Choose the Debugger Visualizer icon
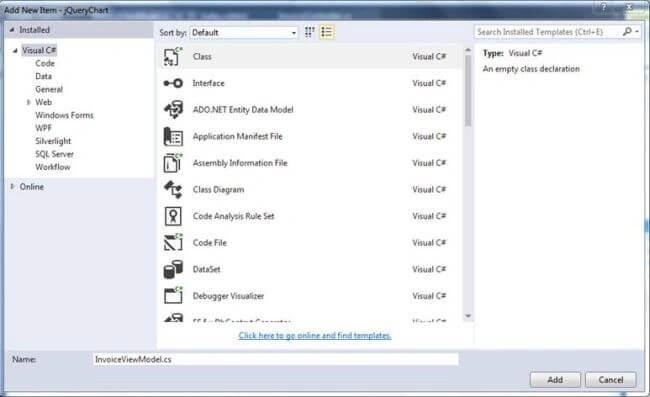Image resolution: width=650 pixels, height=397 pixels. (x=173, y=296)
